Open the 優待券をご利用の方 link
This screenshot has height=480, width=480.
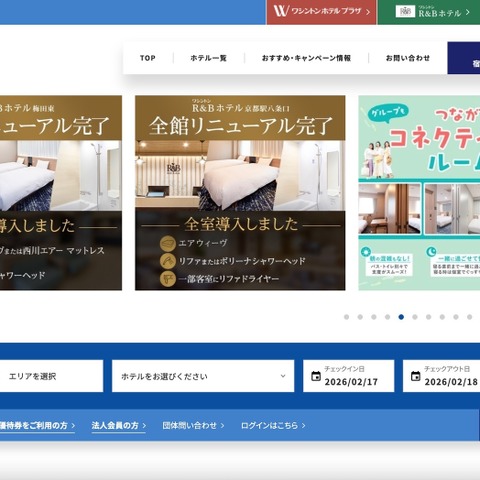(x=37, y=426)
